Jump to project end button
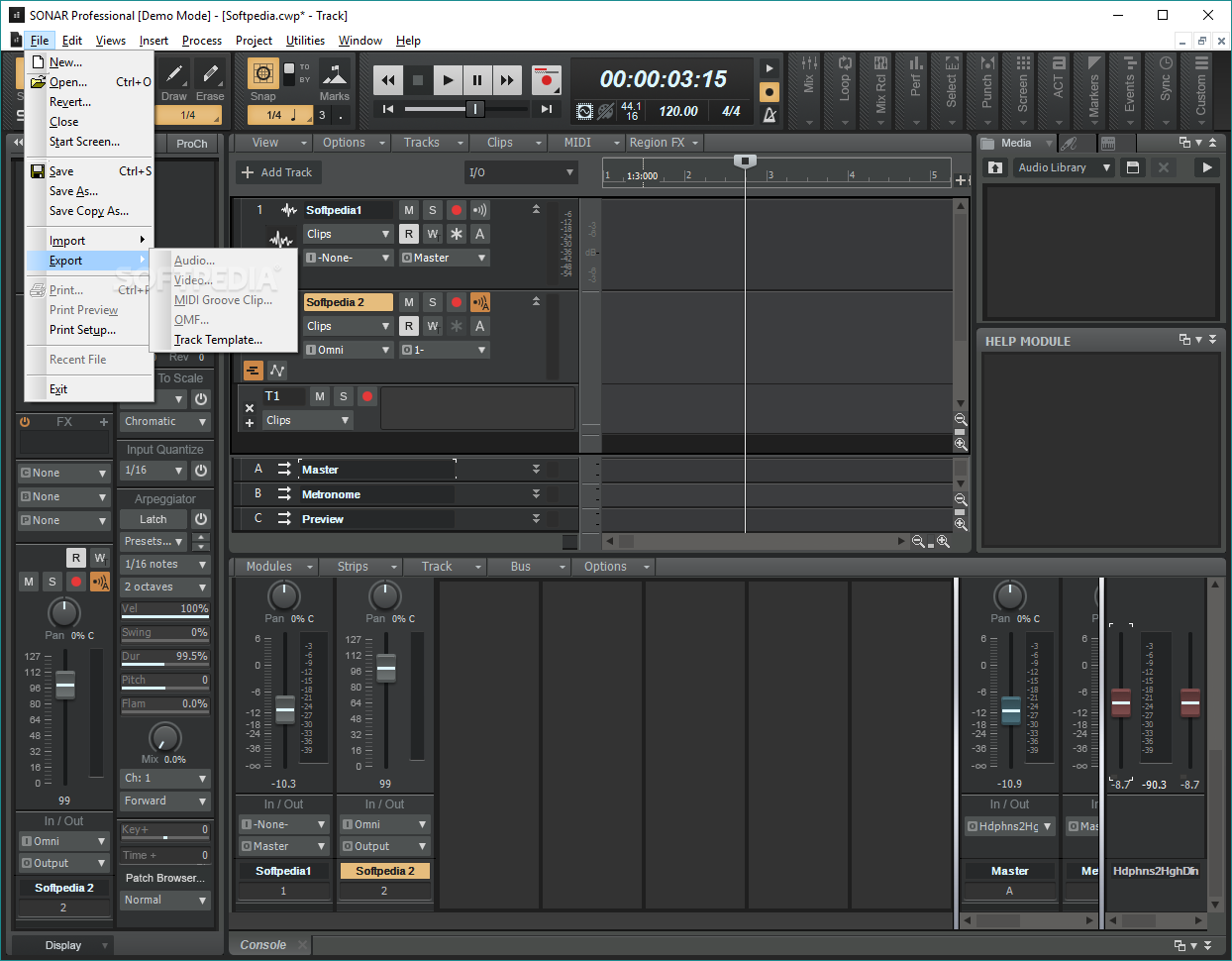The height and width of the screenshot is (961, 1232). [546, 109]
